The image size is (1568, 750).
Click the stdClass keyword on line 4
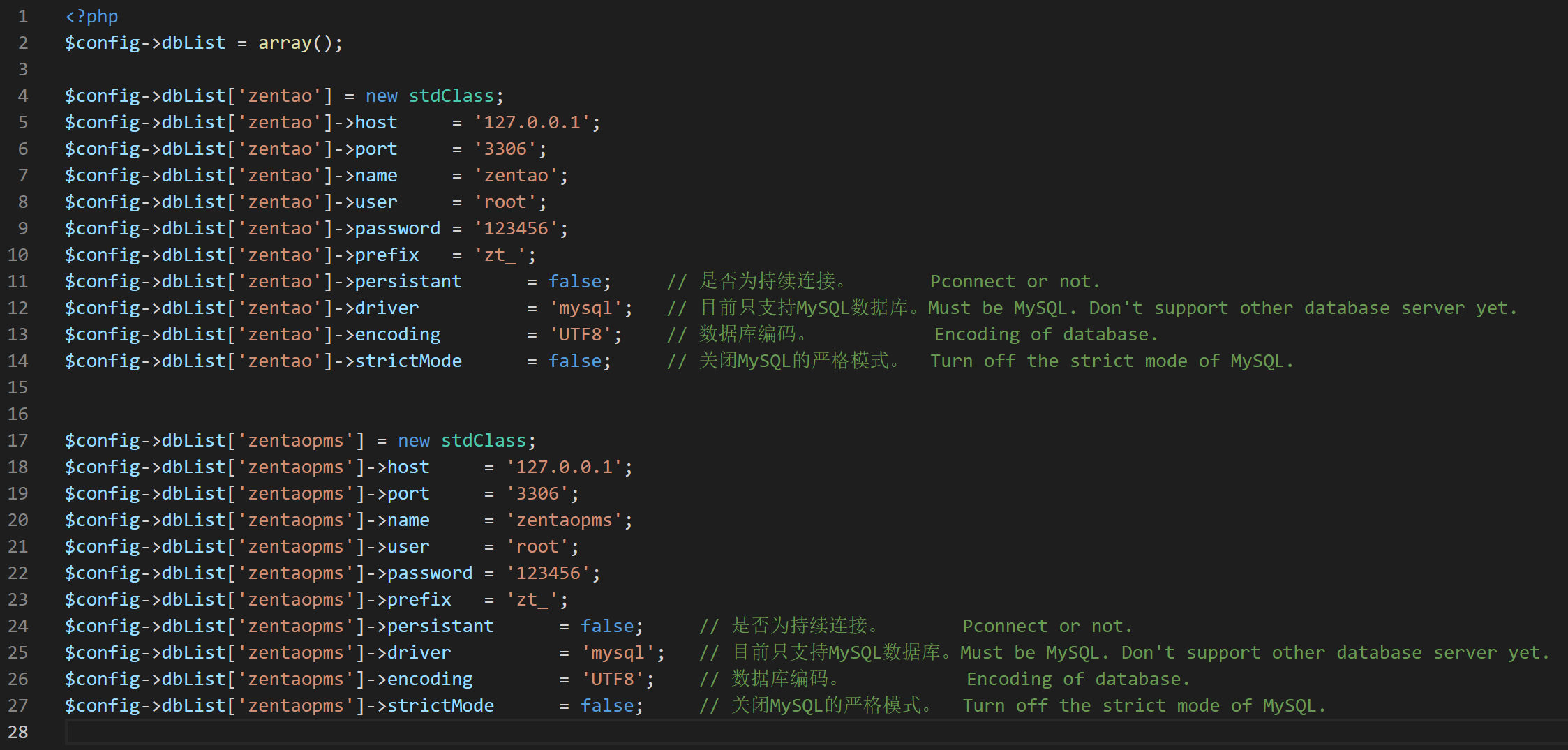coord(451,96)
